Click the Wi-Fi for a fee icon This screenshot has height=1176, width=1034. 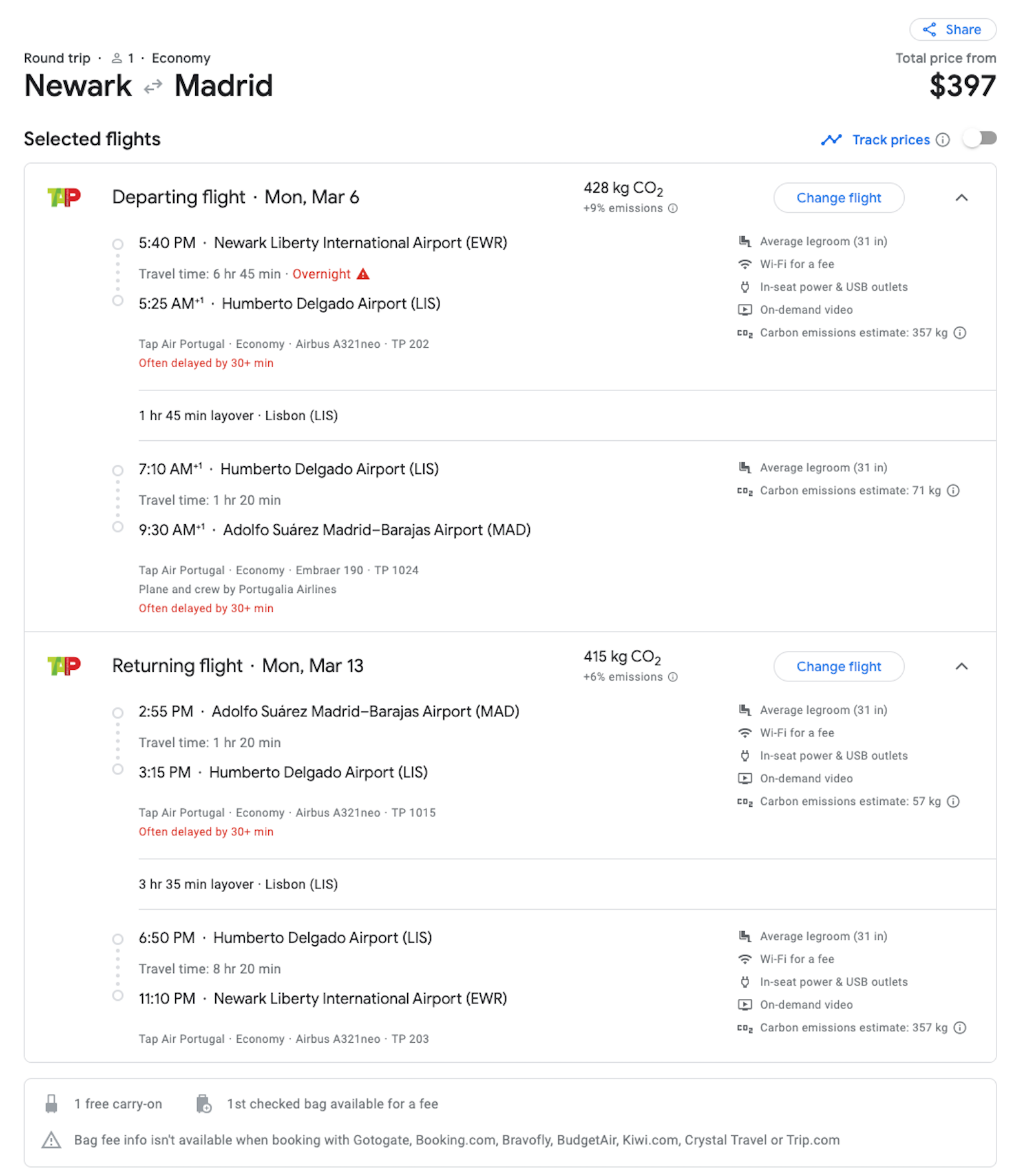click(x=744, y=264)
